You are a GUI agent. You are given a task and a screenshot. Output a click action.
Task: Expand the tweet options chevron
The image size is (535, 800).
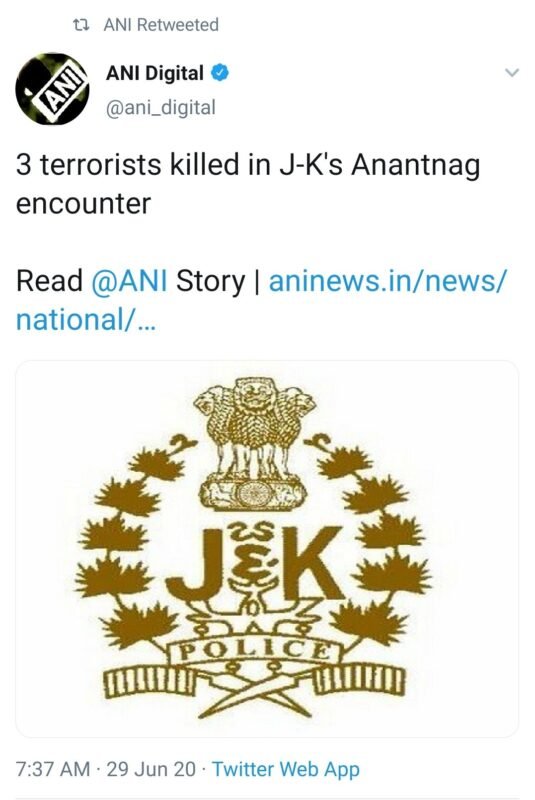[512, 72]
